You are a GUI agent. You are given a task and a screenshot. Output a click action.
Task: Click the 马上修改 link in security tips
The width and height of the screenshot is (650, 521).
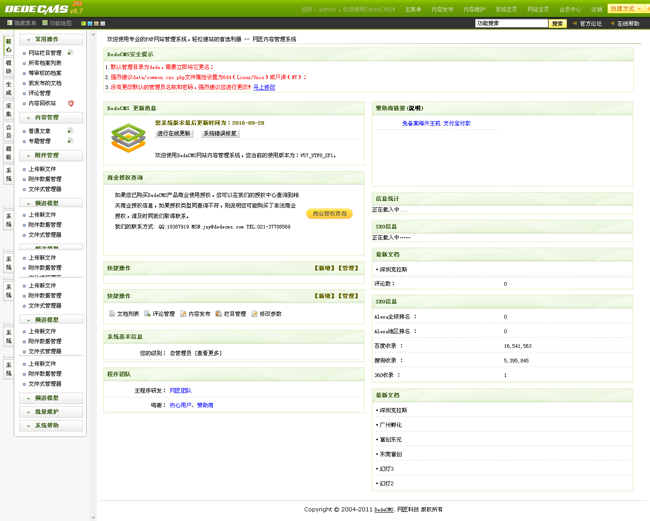click(x=264, y=88)
